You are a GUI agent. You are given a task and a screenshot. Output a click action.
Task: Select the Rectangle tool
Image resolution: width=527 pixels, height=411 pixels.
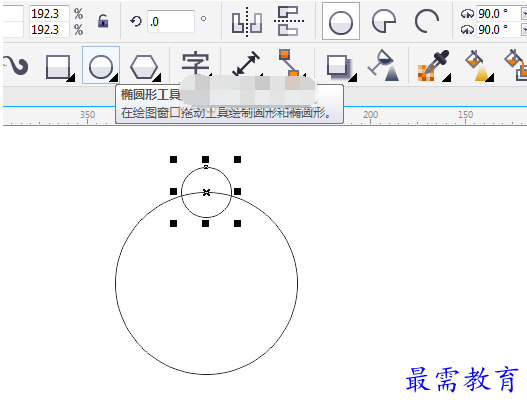(x=58, y=67)
